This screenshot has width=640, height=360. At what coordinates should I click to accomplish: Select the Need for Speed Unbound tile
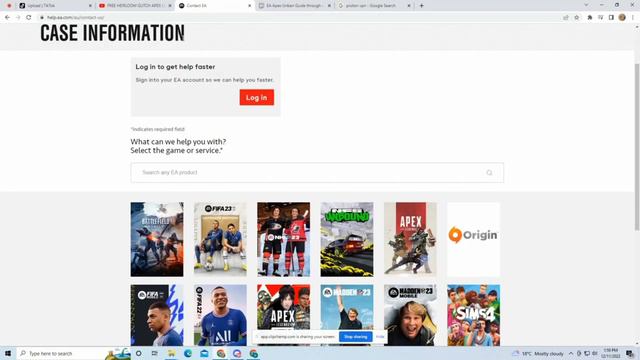(347, 239)
